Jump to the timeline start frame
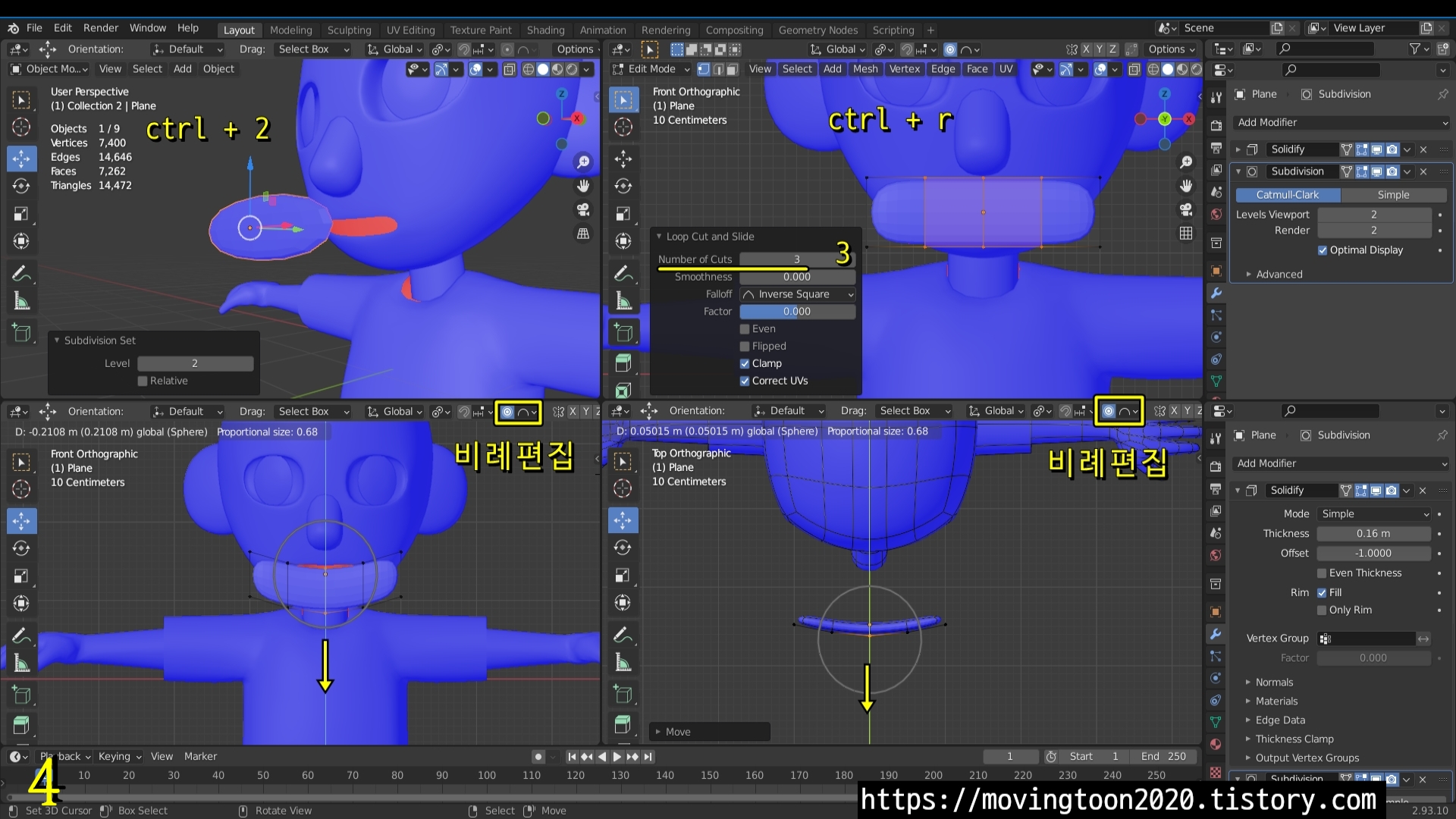 (572, 756)
